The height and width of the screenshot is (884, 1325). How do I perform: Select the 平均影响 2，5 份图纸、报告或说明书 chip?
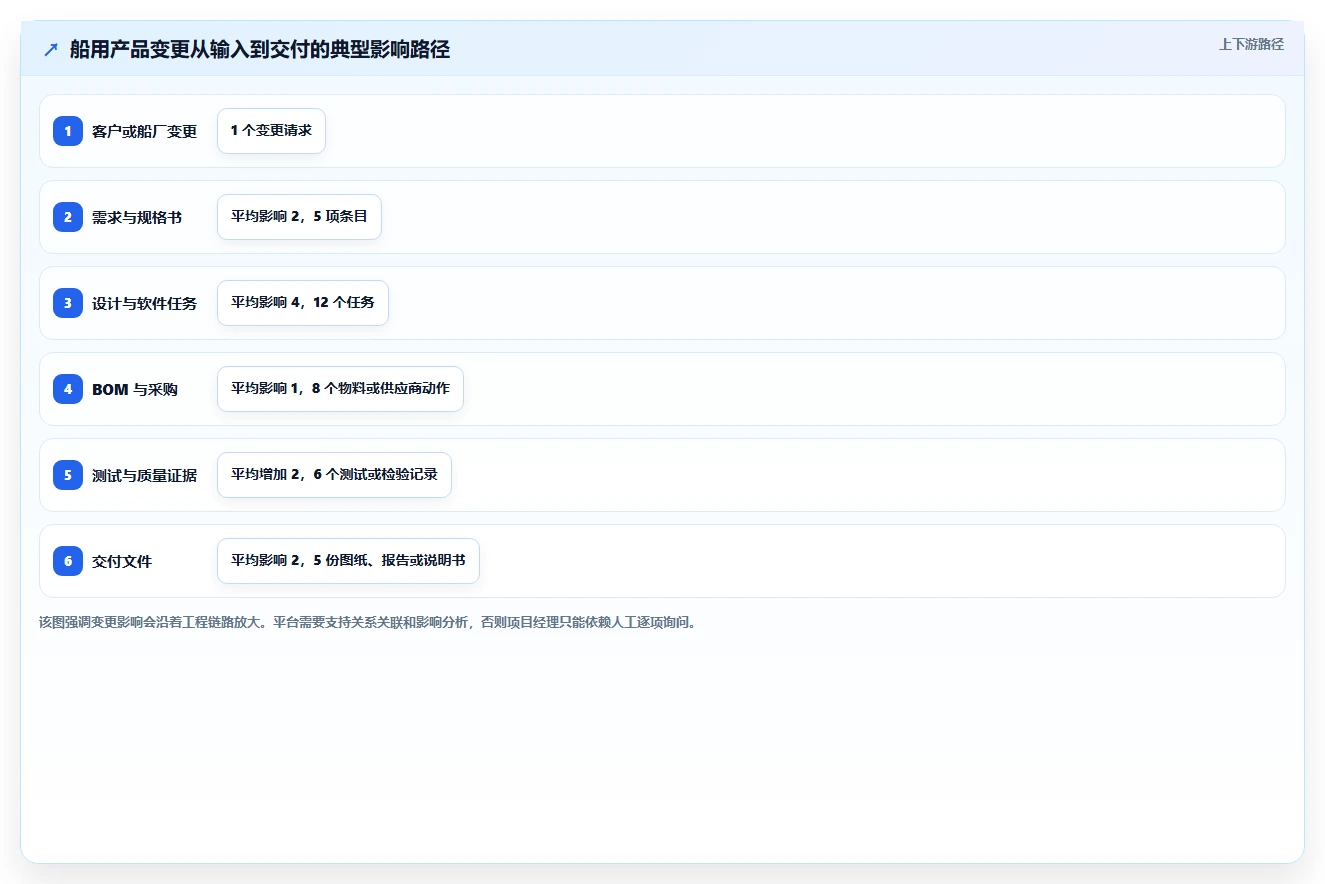(348, 561)
